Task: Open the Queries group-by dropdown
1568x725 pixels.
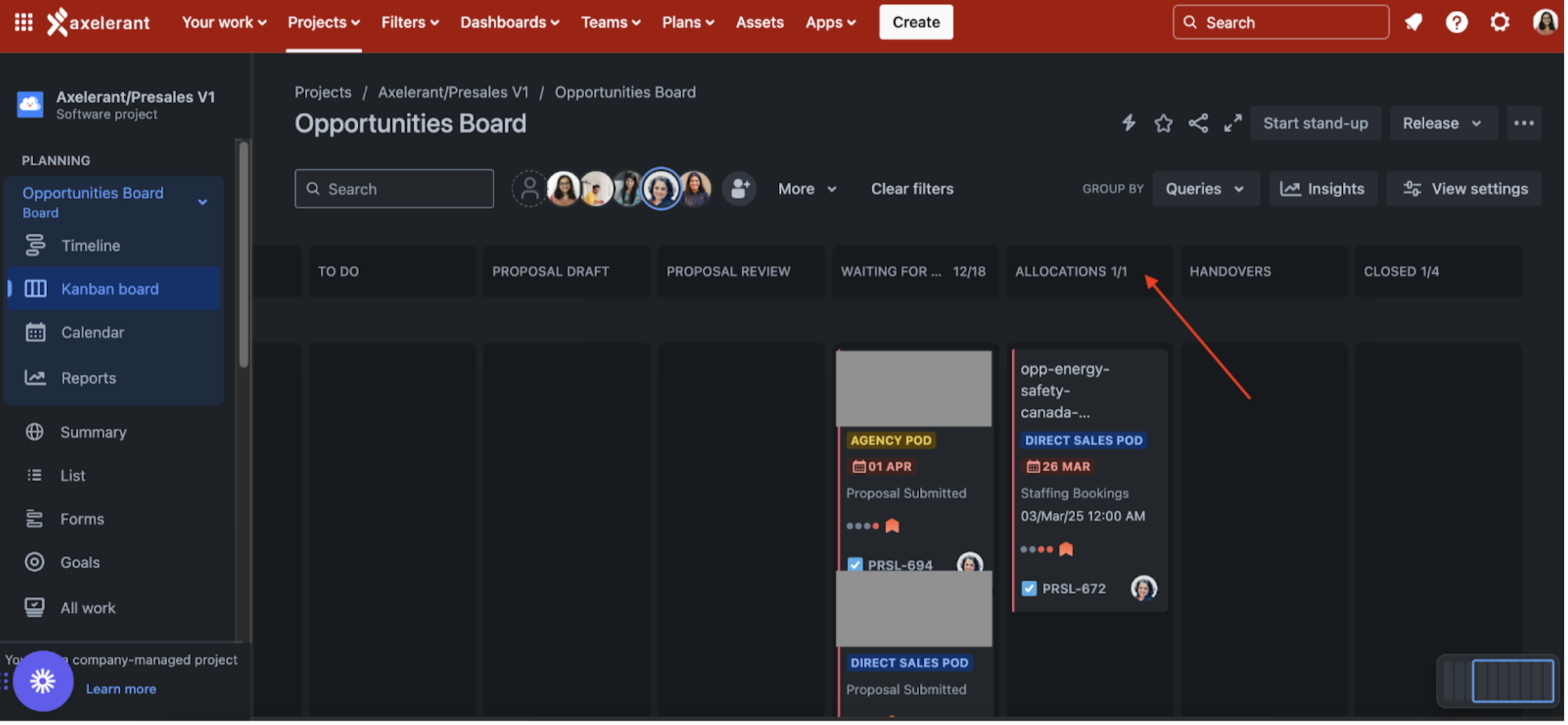Action: coord(1206,188)
